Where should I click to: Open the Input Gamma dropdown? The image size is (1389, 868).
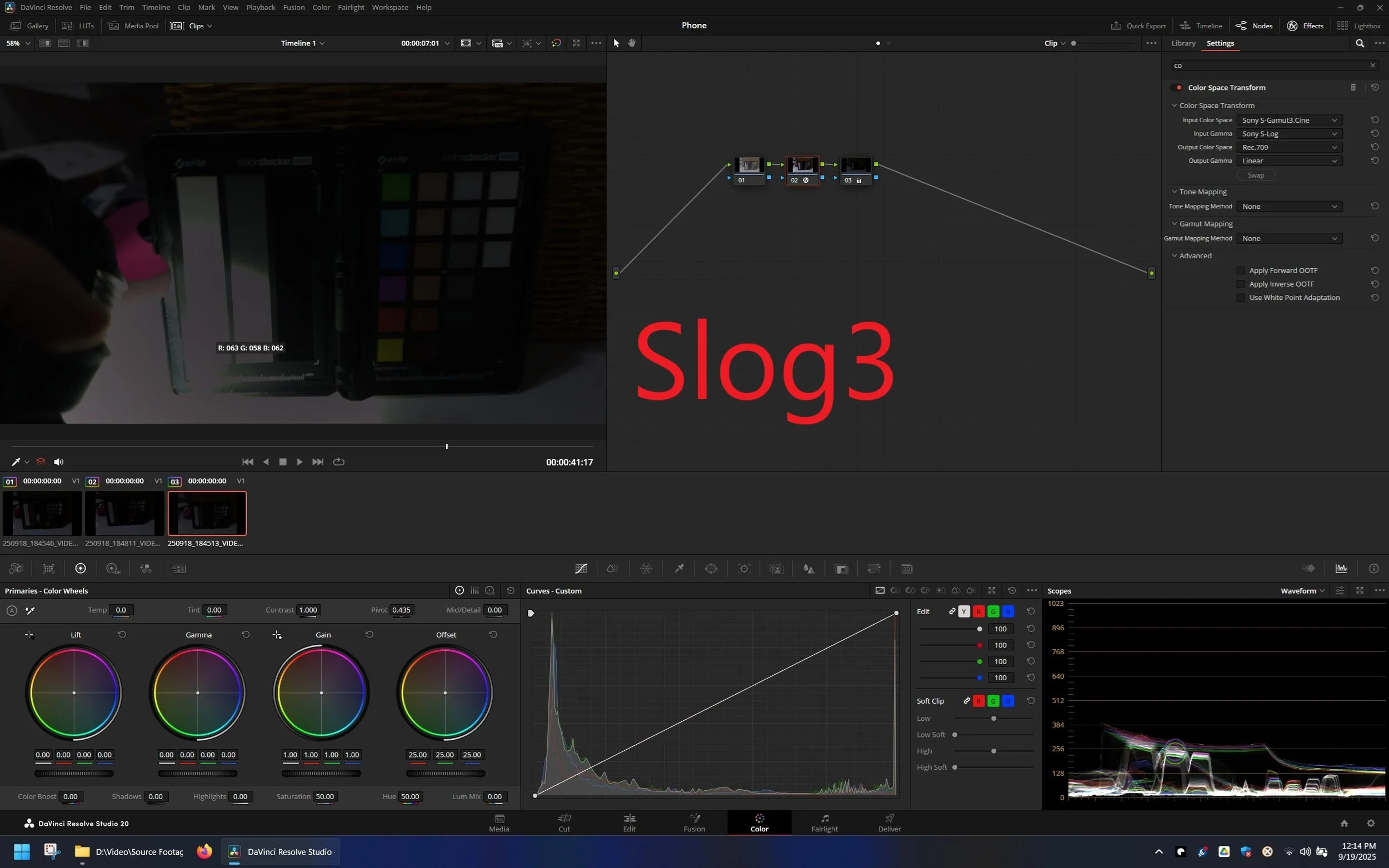[x=1289, y=134]
